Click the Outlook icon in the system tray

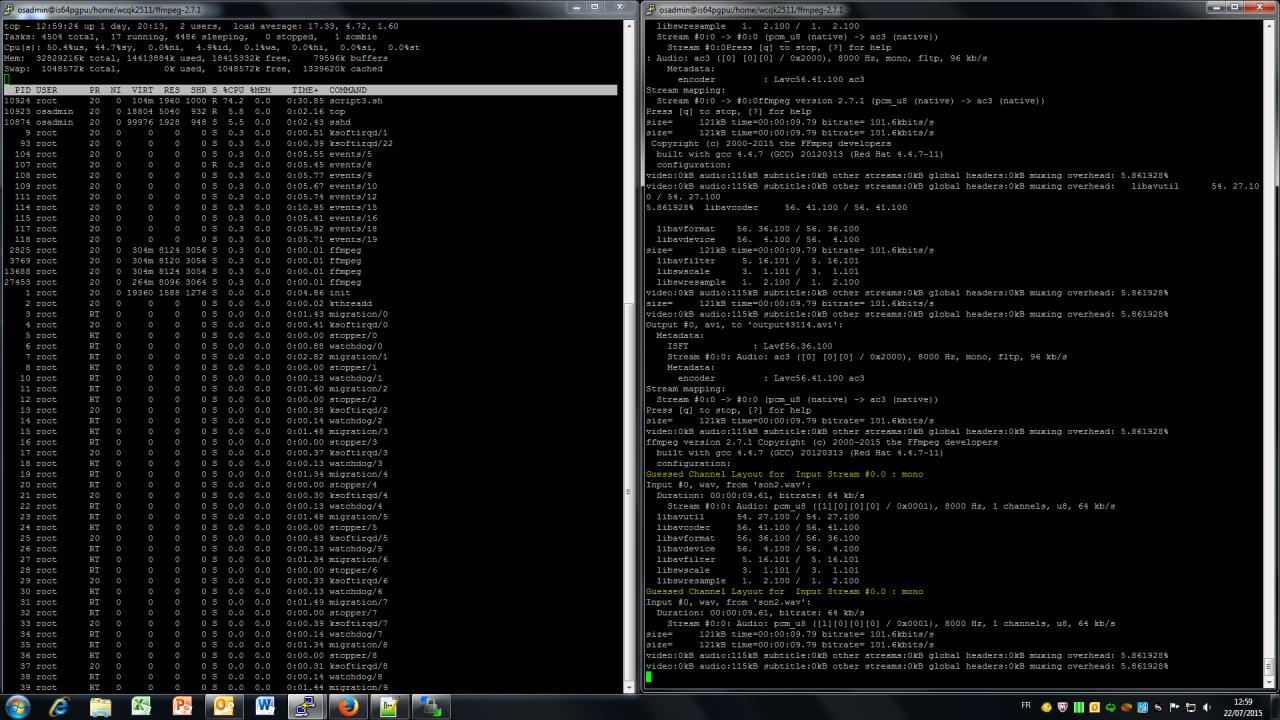tap(1095, 707)
